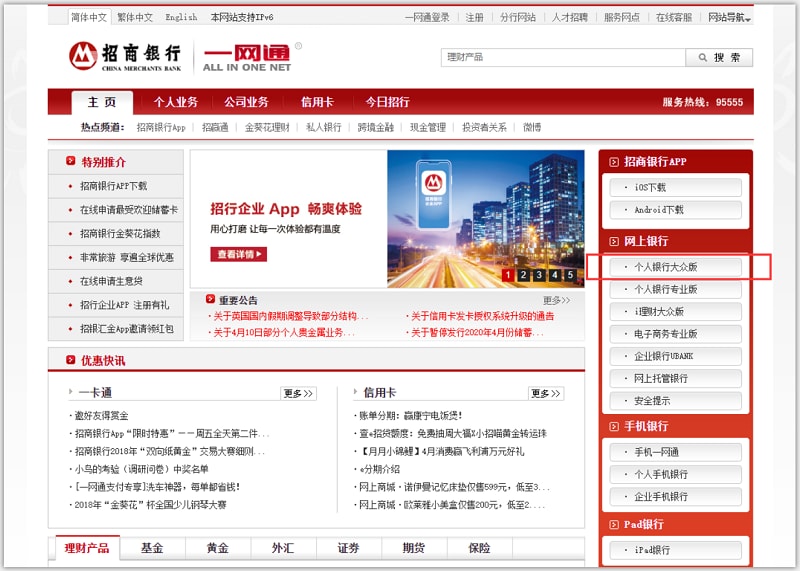Expand 更多 in the 信用卡 offers section
Viewport: 800px width, 571px height.
[x=546, y=393]
